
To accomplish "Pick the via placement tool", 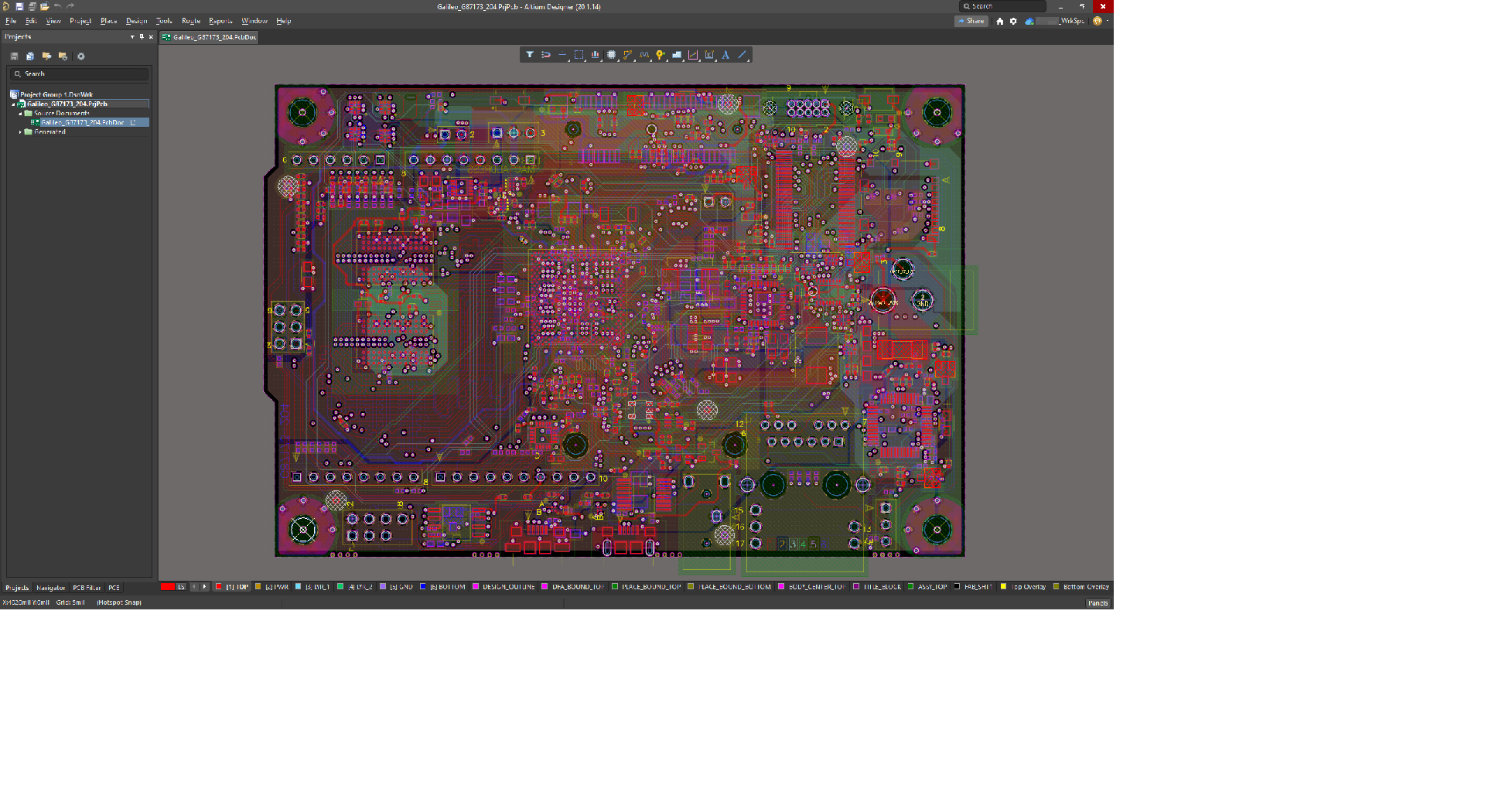I will [660, 55].
